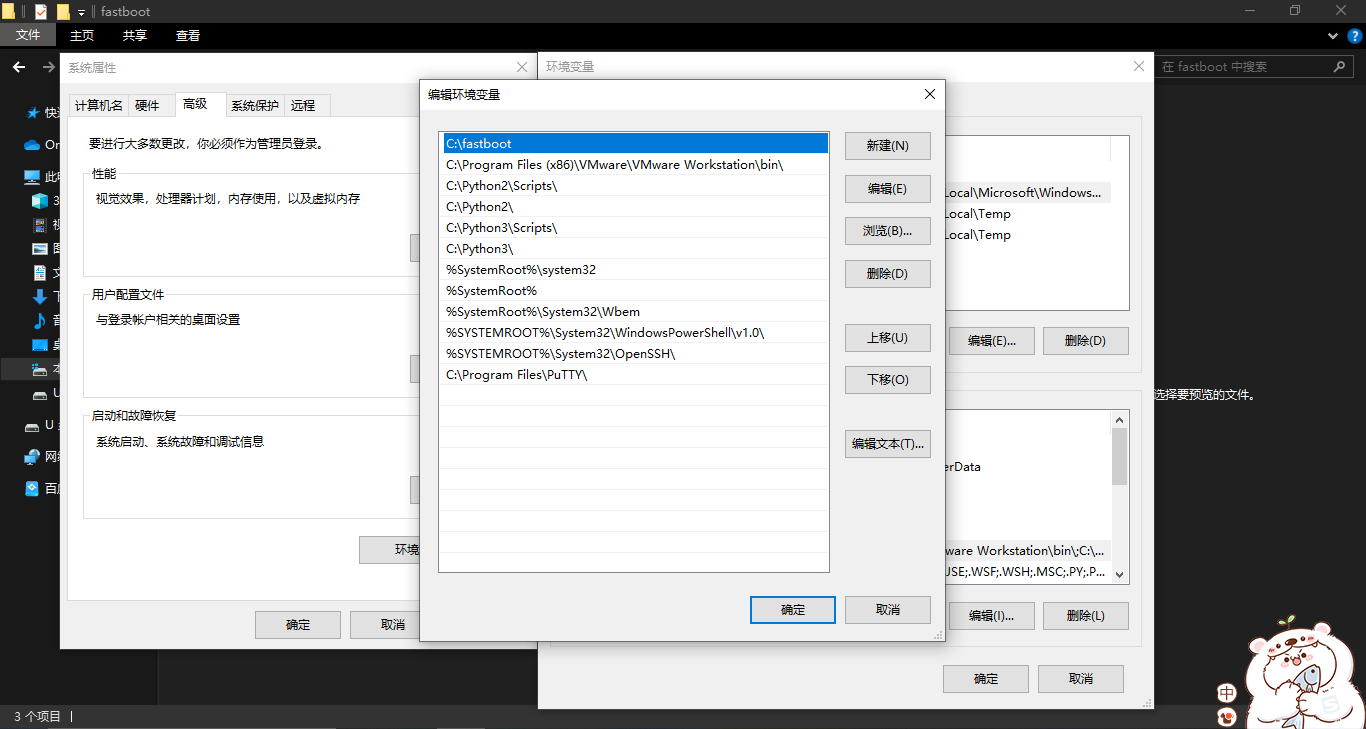Screen dimensions: 1366x729
Task: Open the Pictures icon in sidebar
Action: click(x=40, y=249)
